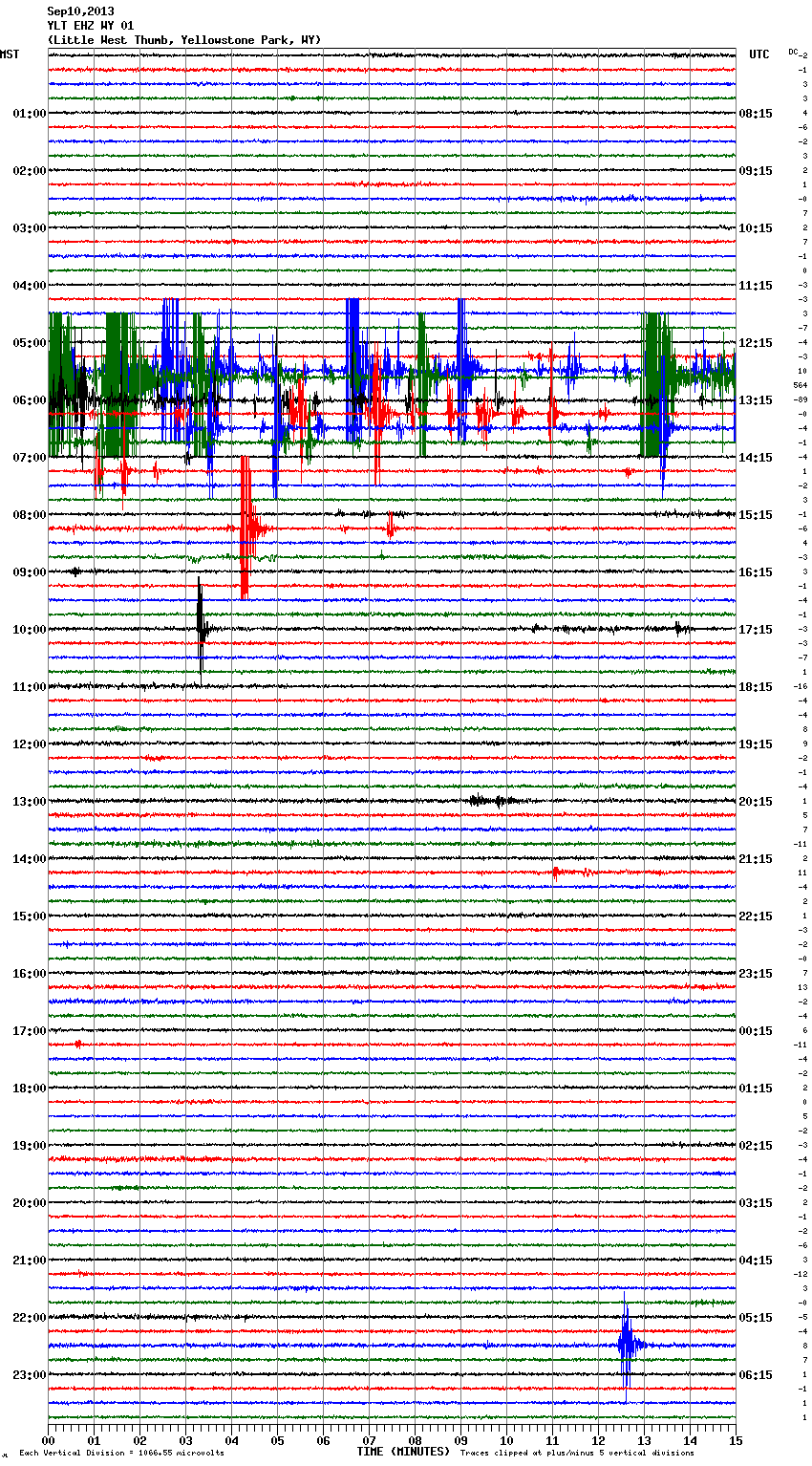Click the MST timezone header
The image size is (812, 1466).
coord(10,54)
